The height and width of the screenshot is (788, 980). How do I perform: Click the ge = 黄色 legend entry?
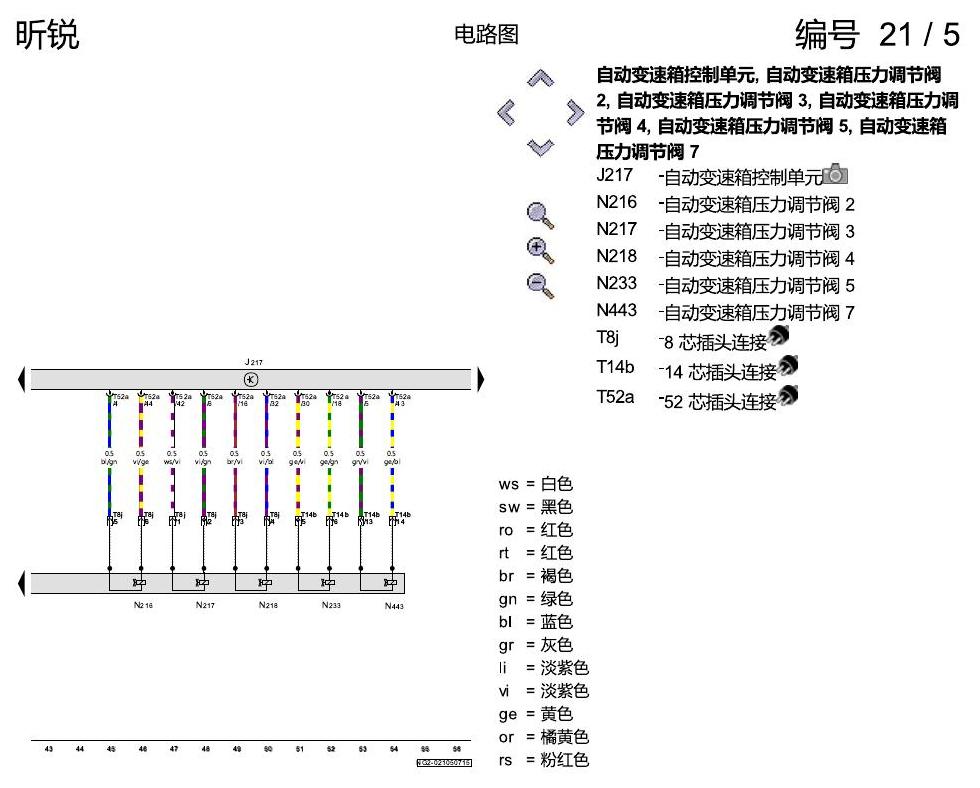pos(536,714)
